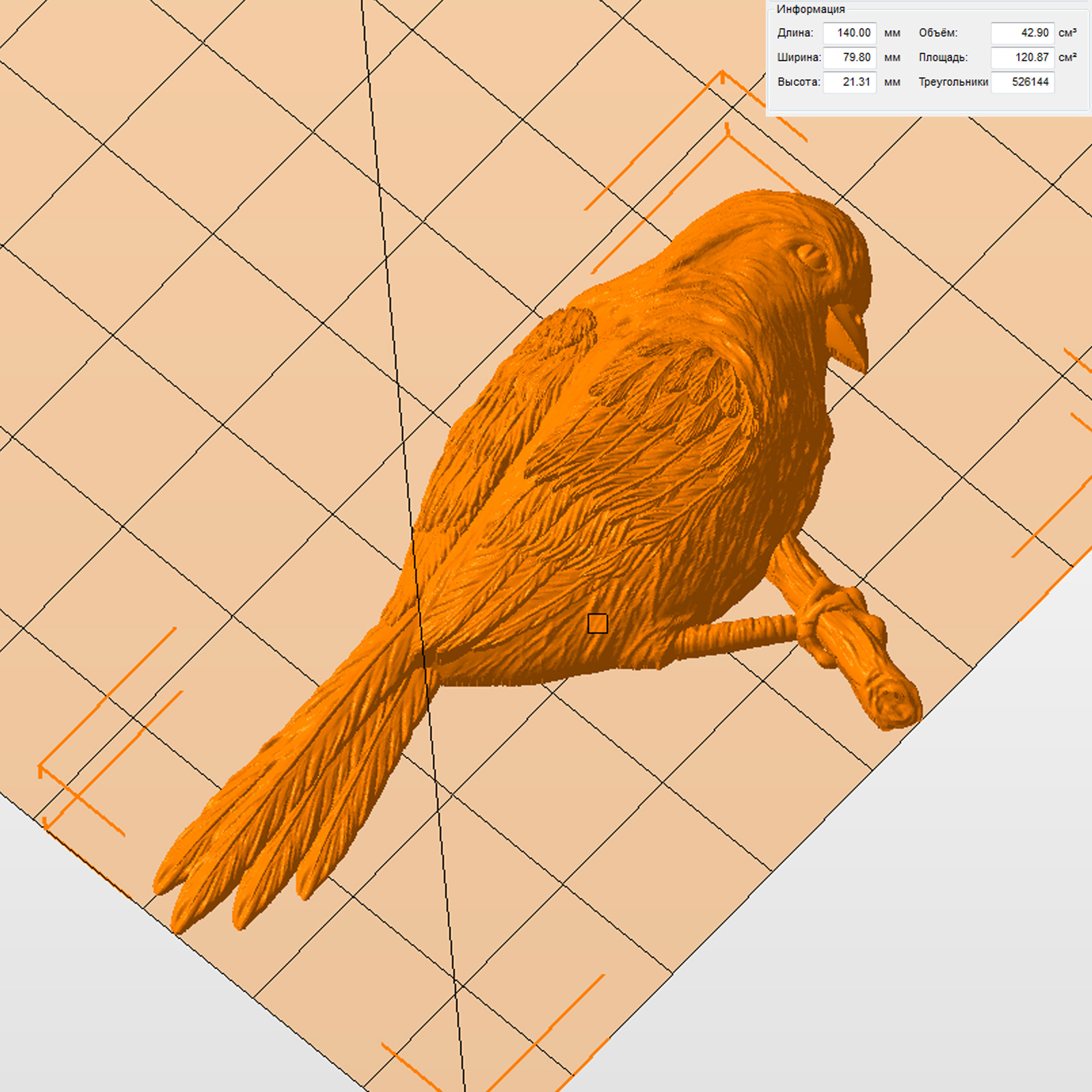1092x1092 pixels.
Task: Select the cut end of the branch
Action: pos(895,704)
